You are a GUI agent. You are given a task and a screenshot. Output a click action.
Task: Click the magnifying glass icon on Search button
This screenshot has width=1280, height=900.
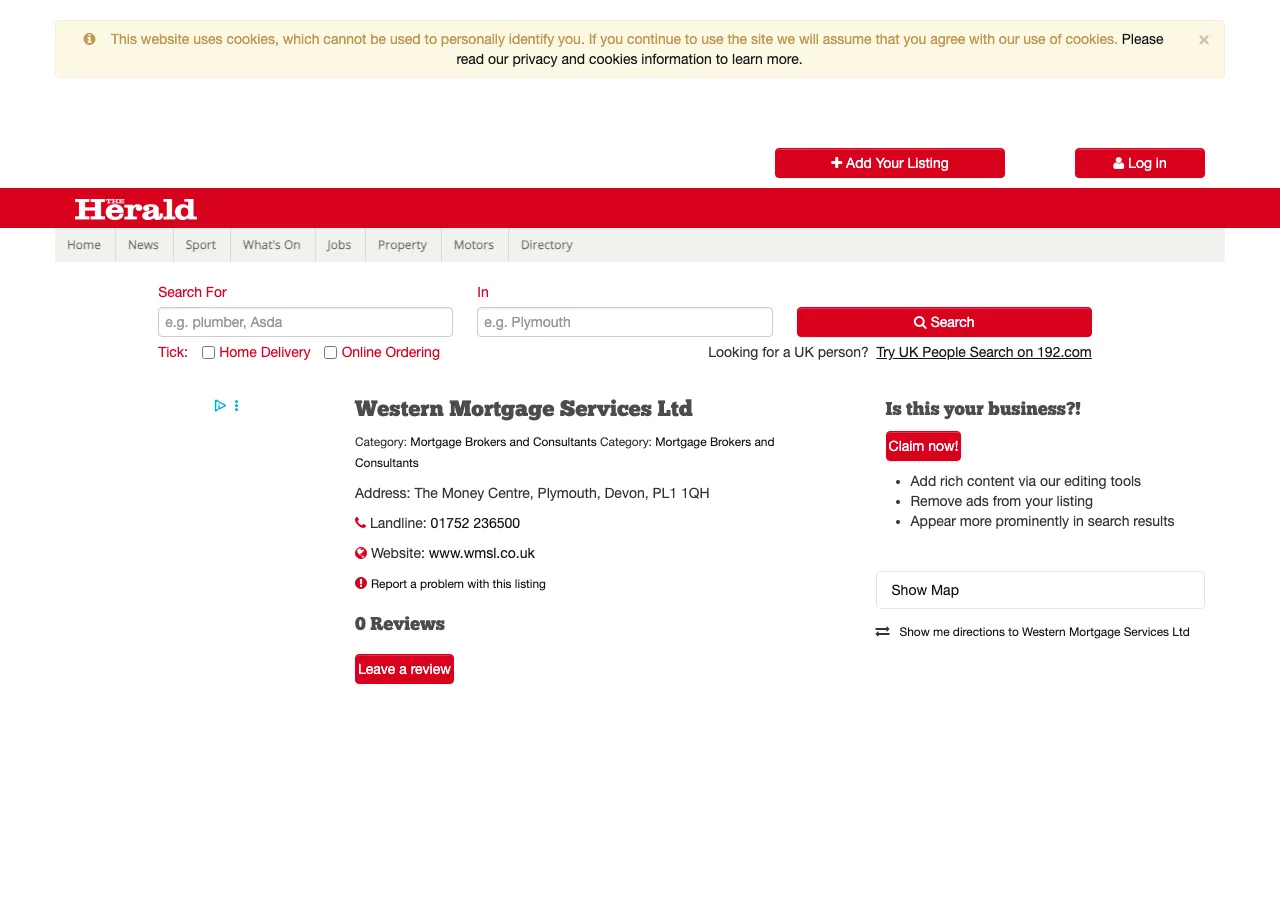pyautogui.click(x=919, y=322)
